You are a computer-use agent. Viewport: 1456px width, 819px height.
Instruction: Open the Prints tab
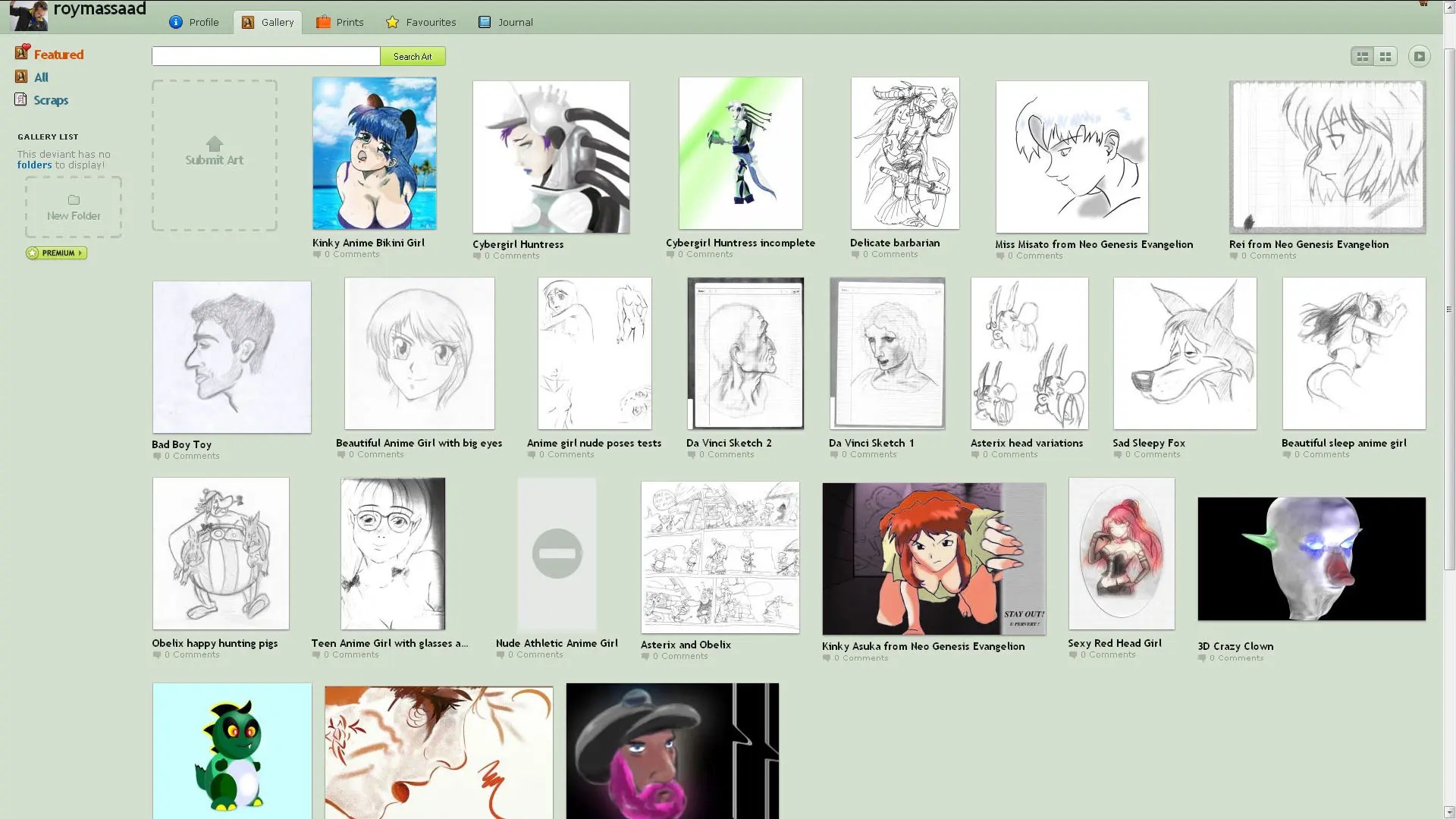click(340, 22)
